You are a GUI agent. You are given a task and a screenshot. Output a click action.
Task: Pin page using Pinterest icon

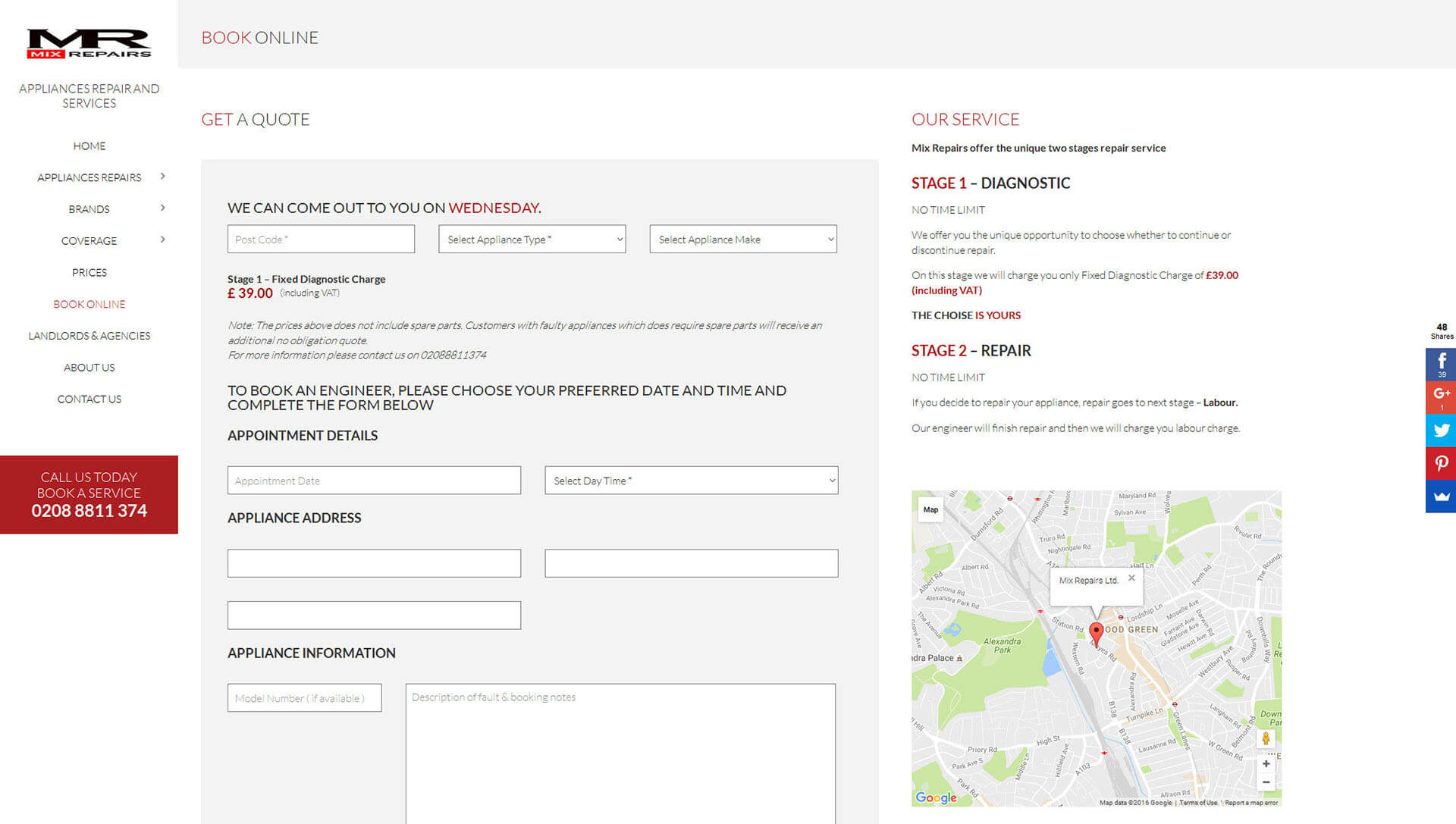(x=1441, y=463)
